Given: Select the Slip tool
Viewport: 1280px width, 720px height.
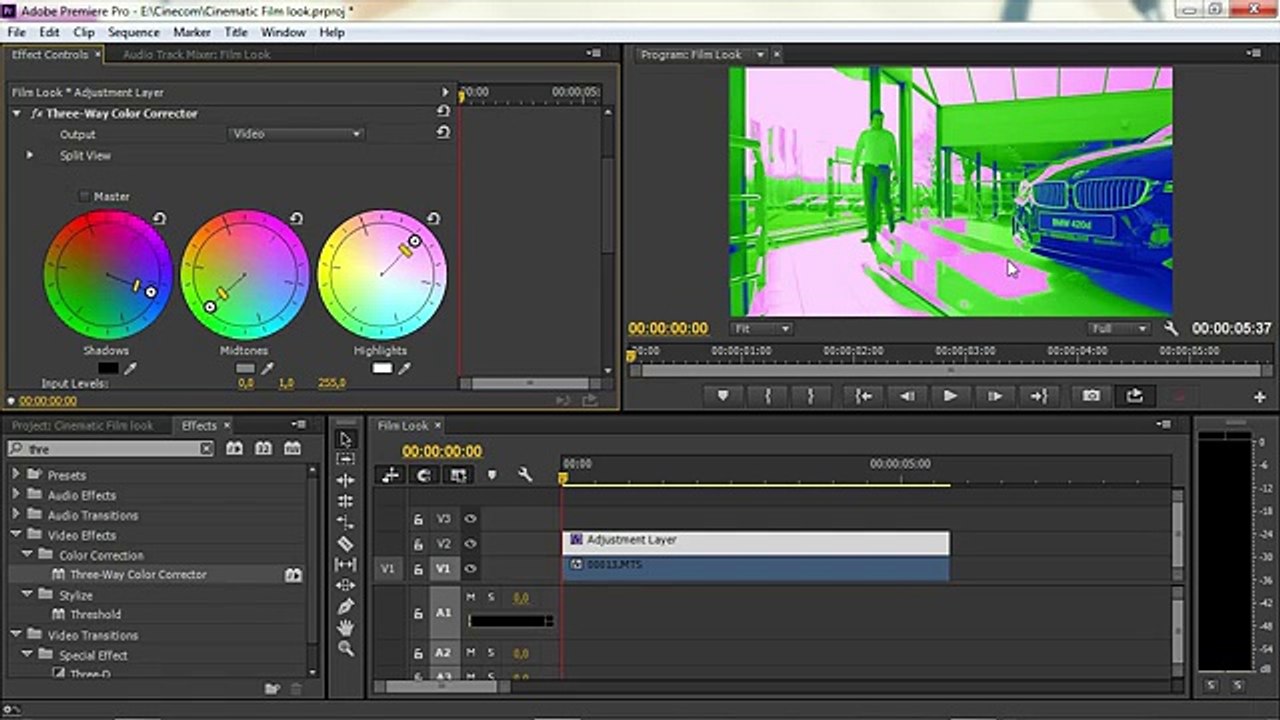Looking at the screenshot, I should (x=346, y=564).
